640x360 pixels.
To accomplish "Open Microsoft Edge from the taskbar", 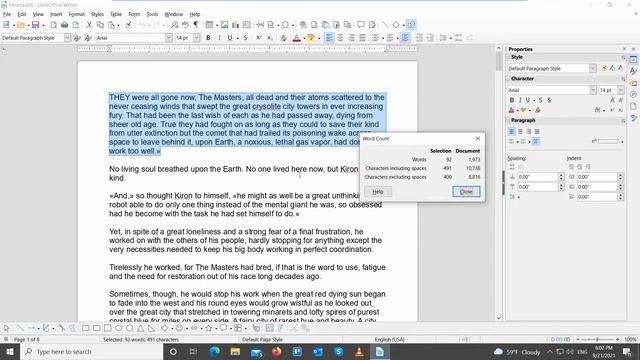I will click(214, 351).
